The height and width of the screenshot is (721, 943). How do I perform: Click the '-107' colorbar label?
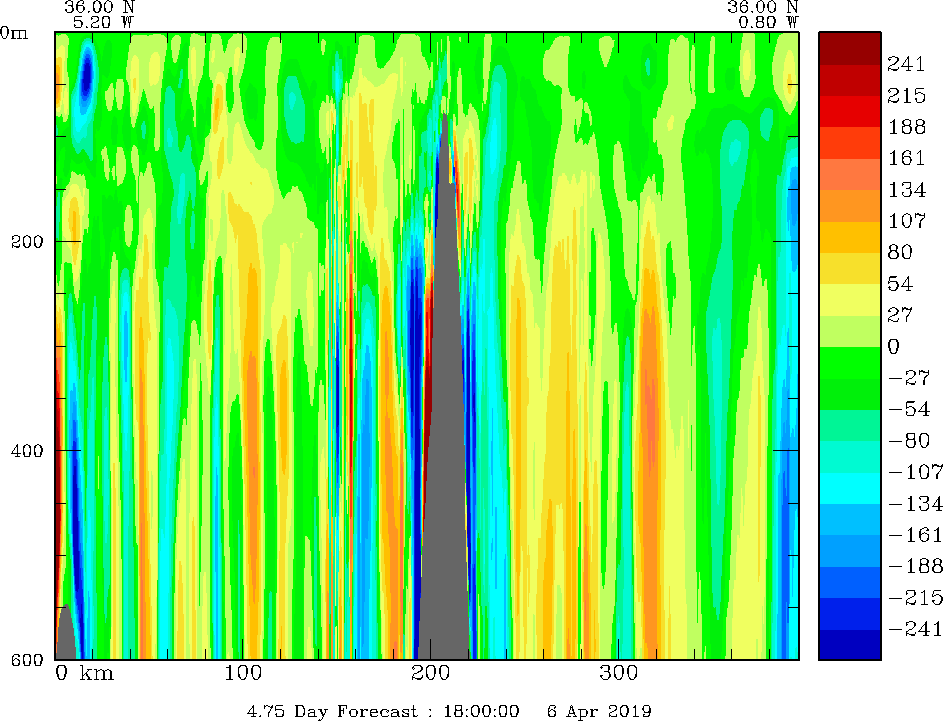point(915,471)
